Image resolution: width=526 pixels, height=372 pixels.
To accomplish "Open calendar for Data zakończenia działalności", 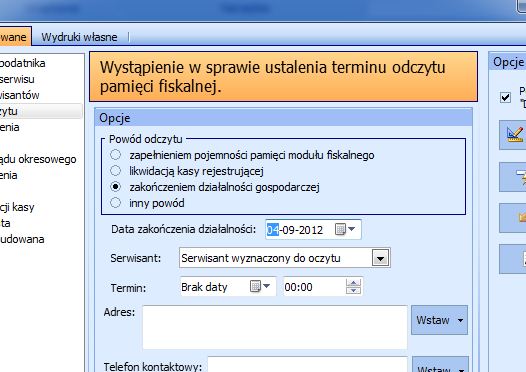I will pos(345,229).
